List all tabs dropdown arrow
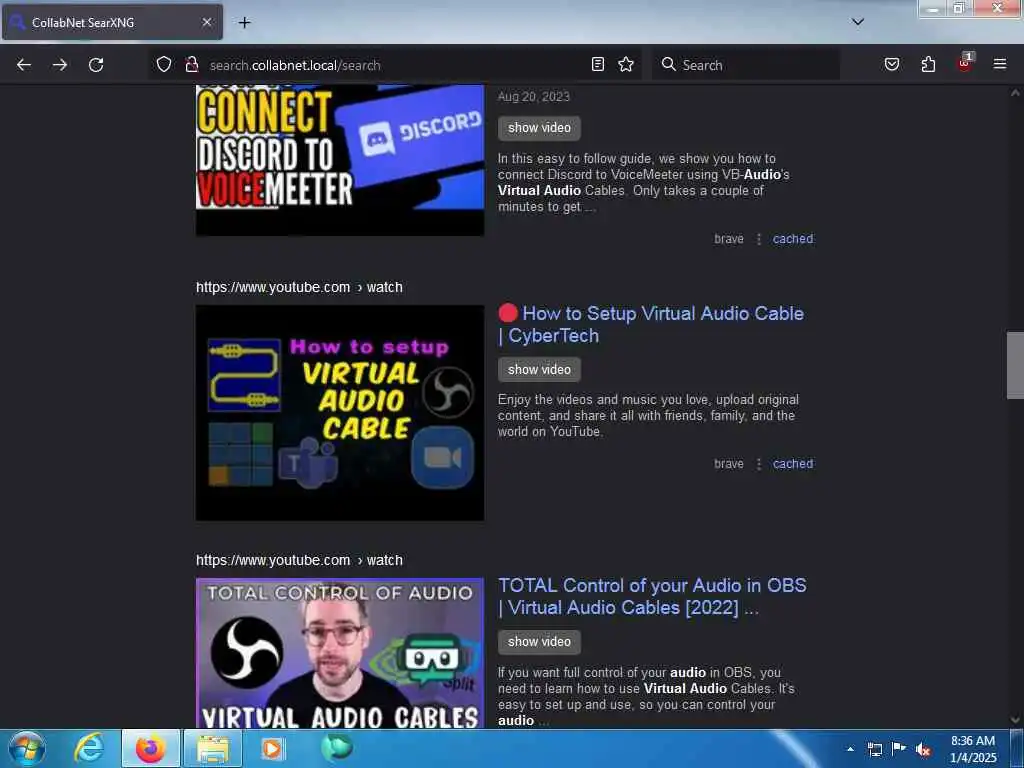This screenshot has height=768, width=1024. [858, 22]
